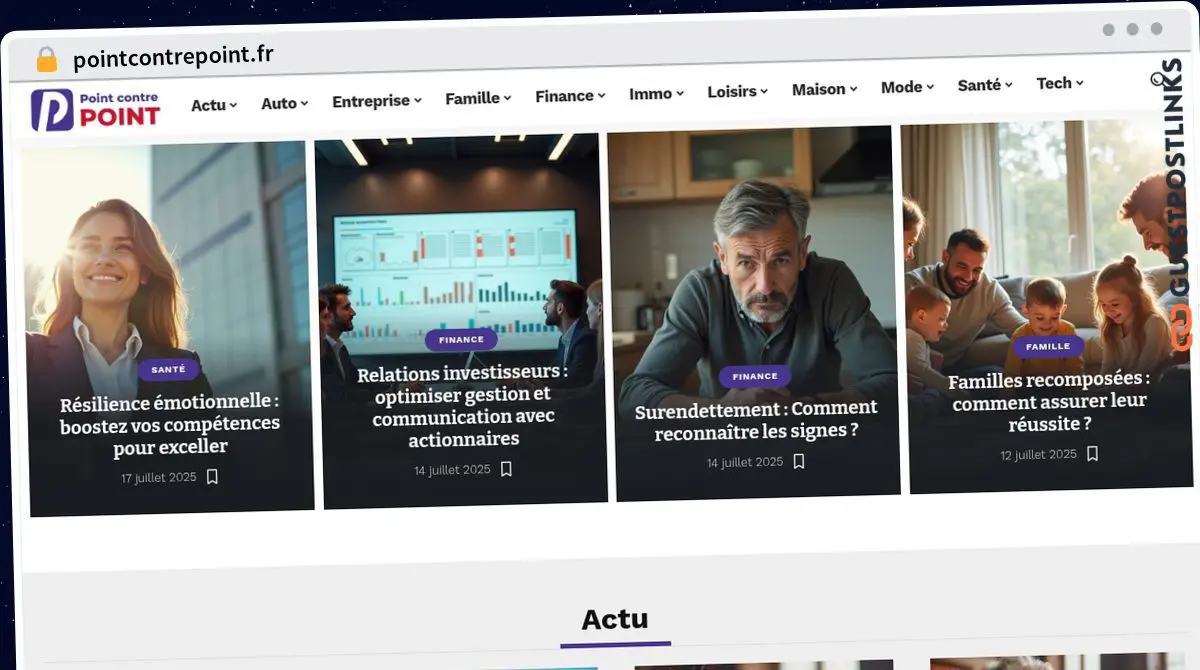Open the Immo navigation menu

(x=656, y=94)
